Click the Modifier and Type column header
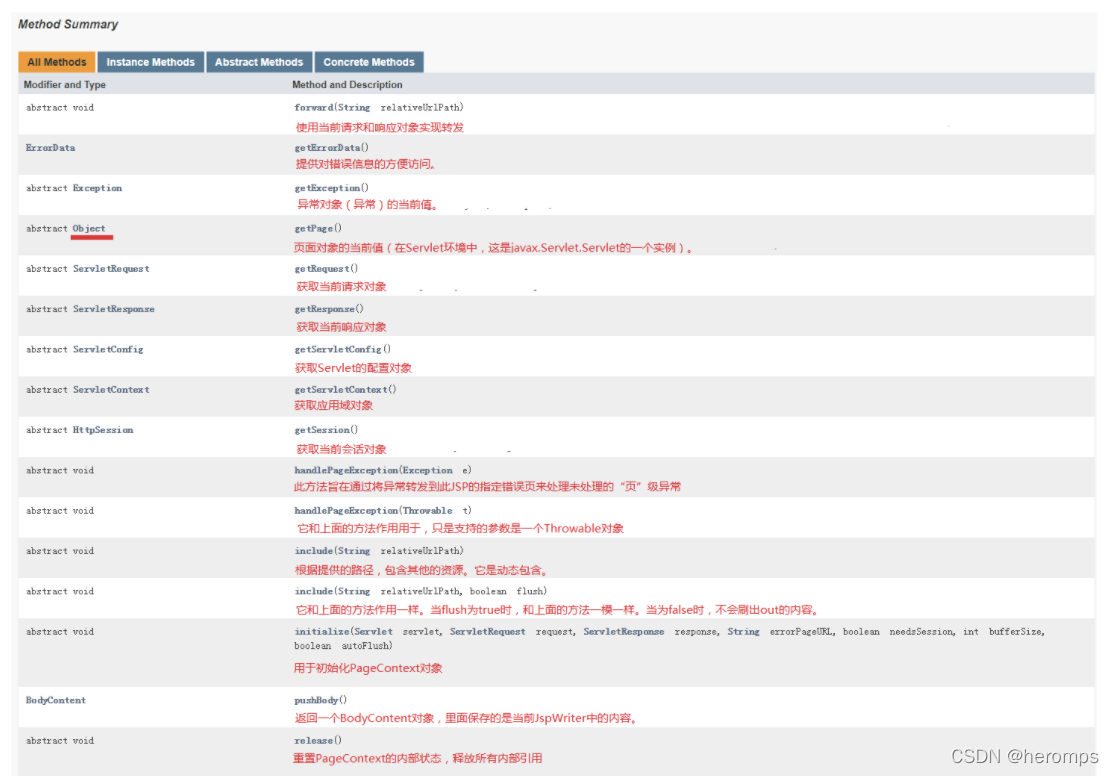This screenshot has width=1114, height=776. [65, 85]
